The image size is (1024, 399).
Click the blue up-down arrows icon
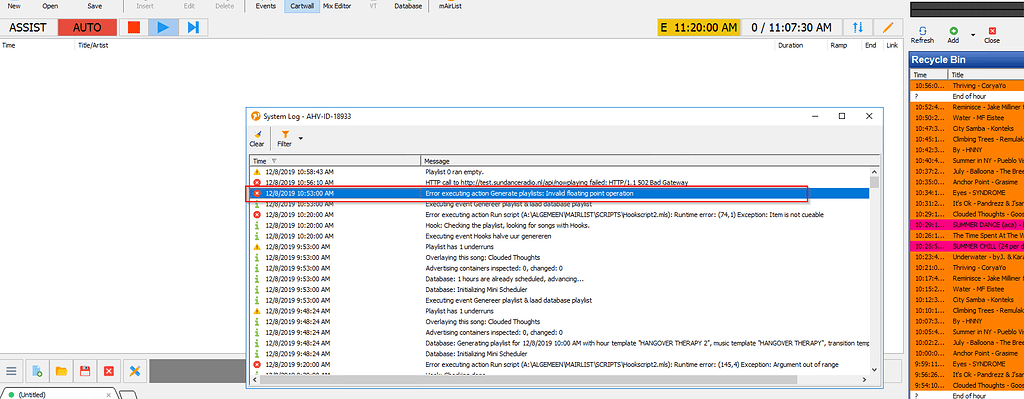[x=858, y=27]
